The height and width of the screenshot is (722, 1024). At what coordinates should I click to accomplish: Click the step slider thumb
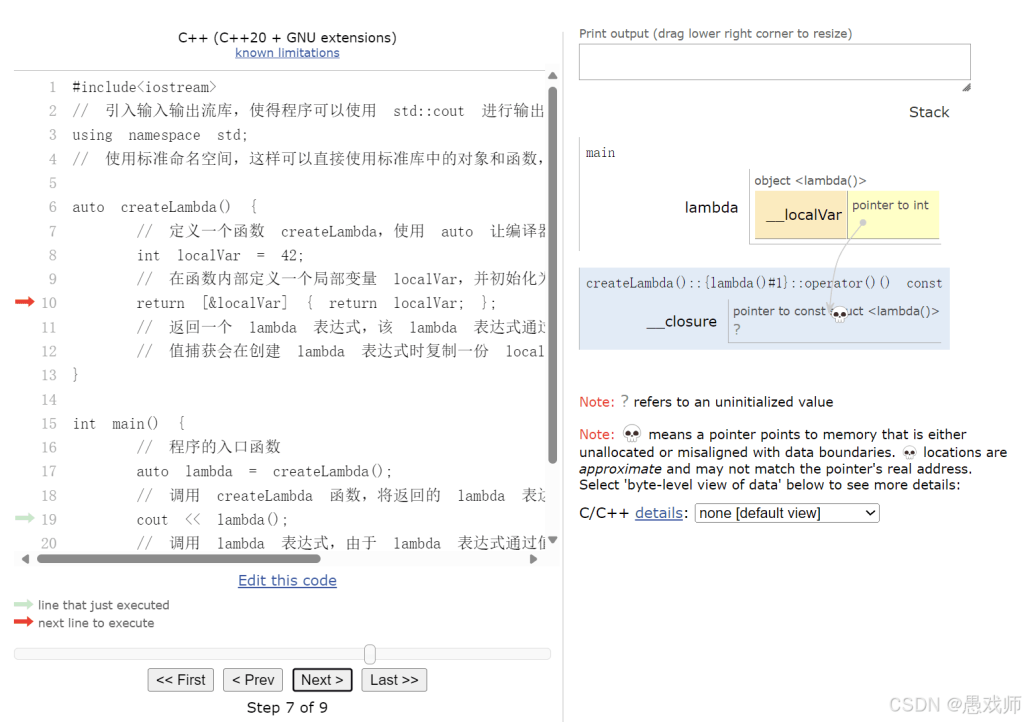tap(369, 654)
